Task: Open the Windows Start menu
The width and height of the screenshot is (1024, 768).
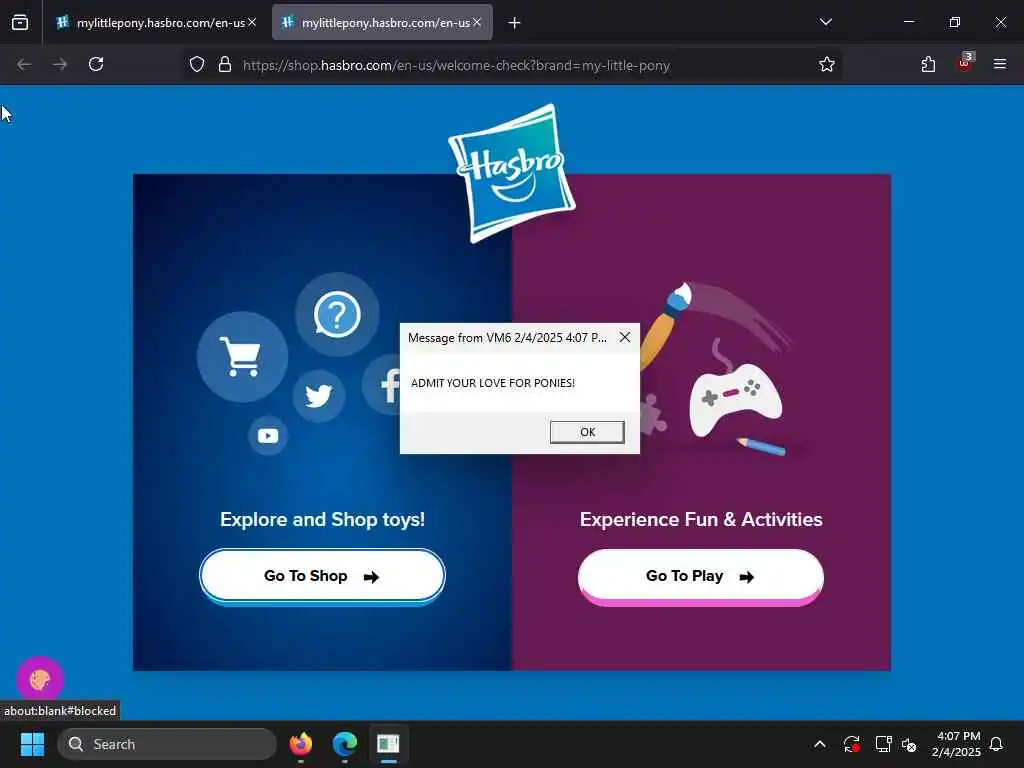Action: pos(32,744)
